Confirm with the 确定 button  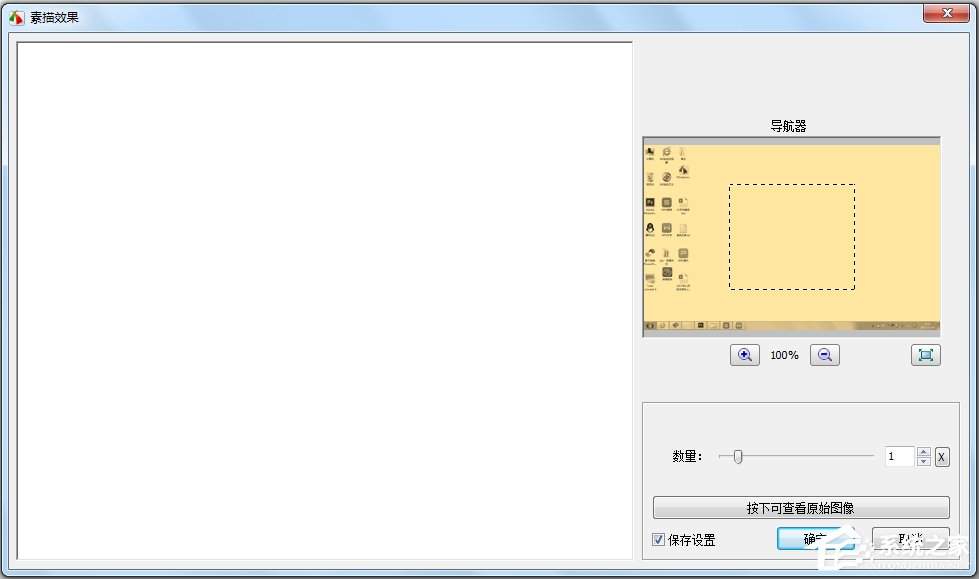(815, 538)
